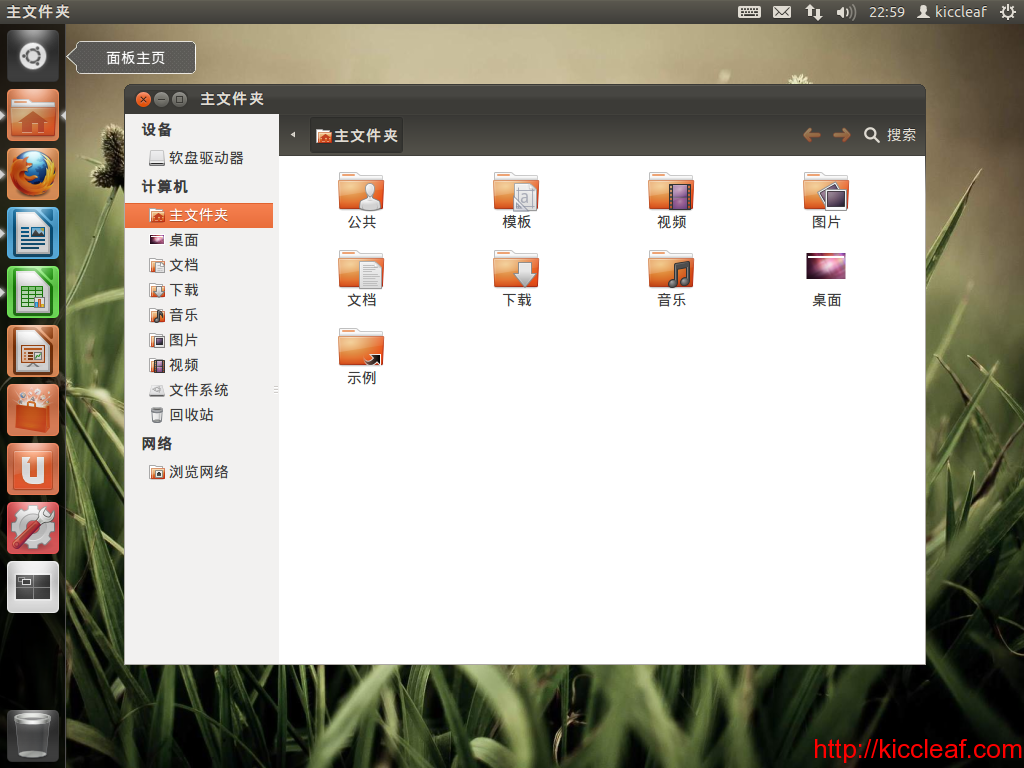1024x768 pixels.
Task: Open Ubuntu Software Center launcher icon
Action: [33, 410]
